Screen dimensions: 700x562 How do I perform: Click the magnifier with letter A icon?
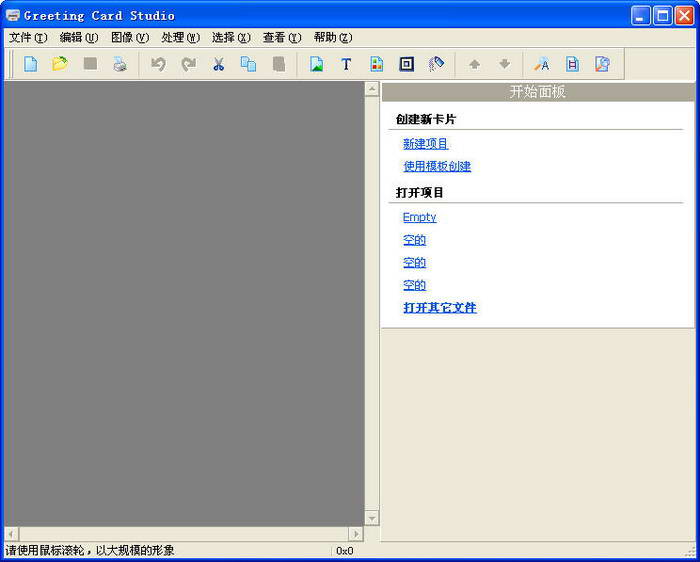point(542,64)
